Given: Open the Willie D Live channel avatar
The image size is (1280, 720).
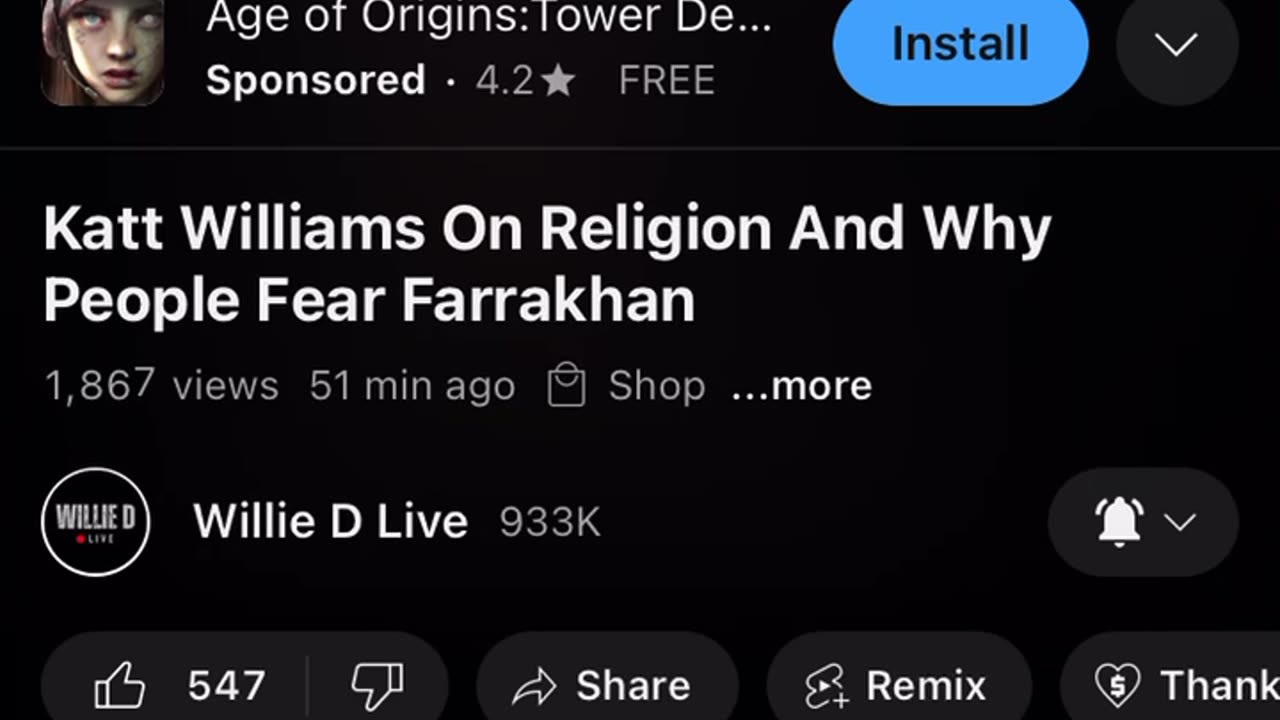Looking at the screenshot, I should [x=96, y=522].
